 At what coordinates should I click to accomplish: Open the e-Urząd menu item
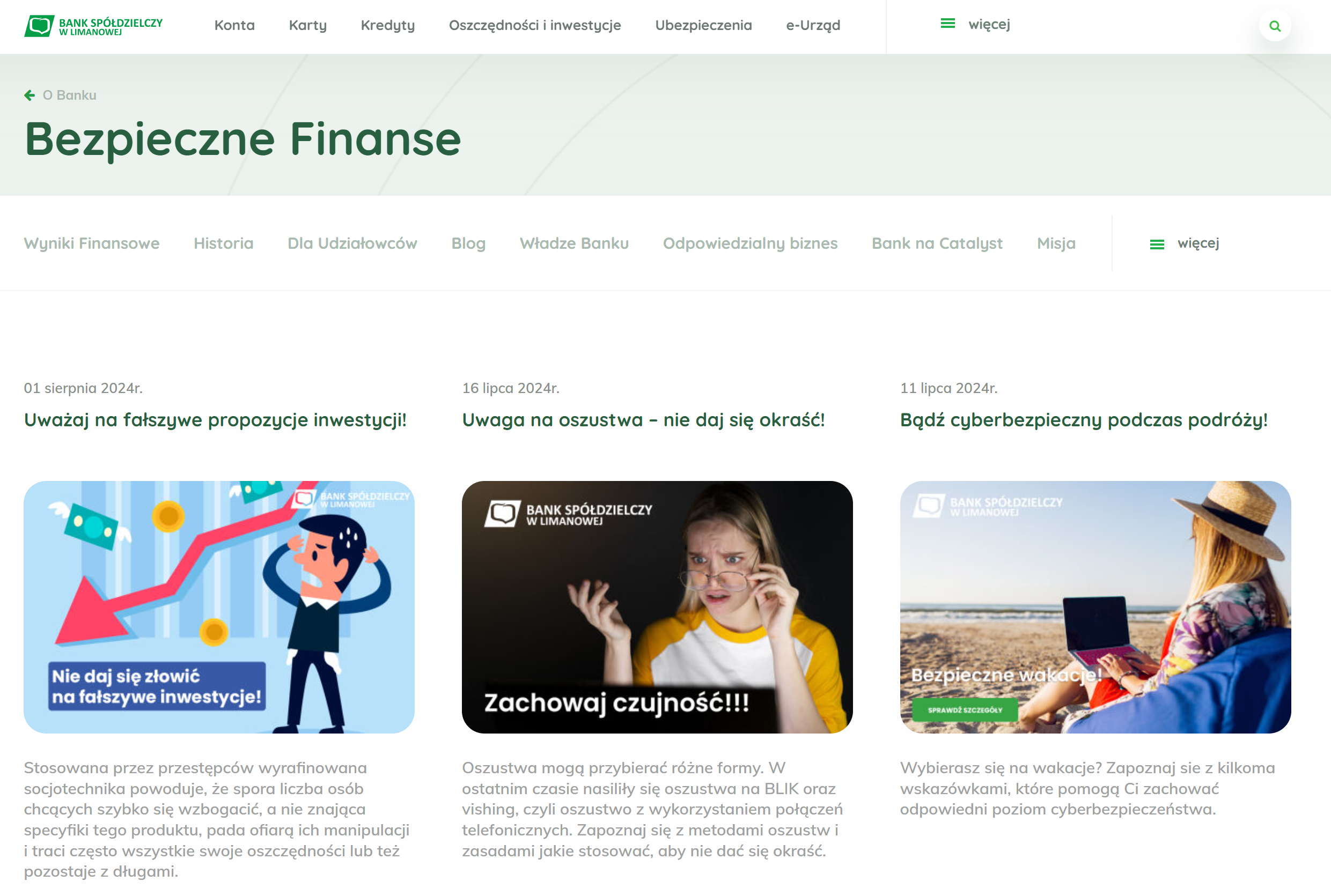pyautogui.click(x=812, y=25)
